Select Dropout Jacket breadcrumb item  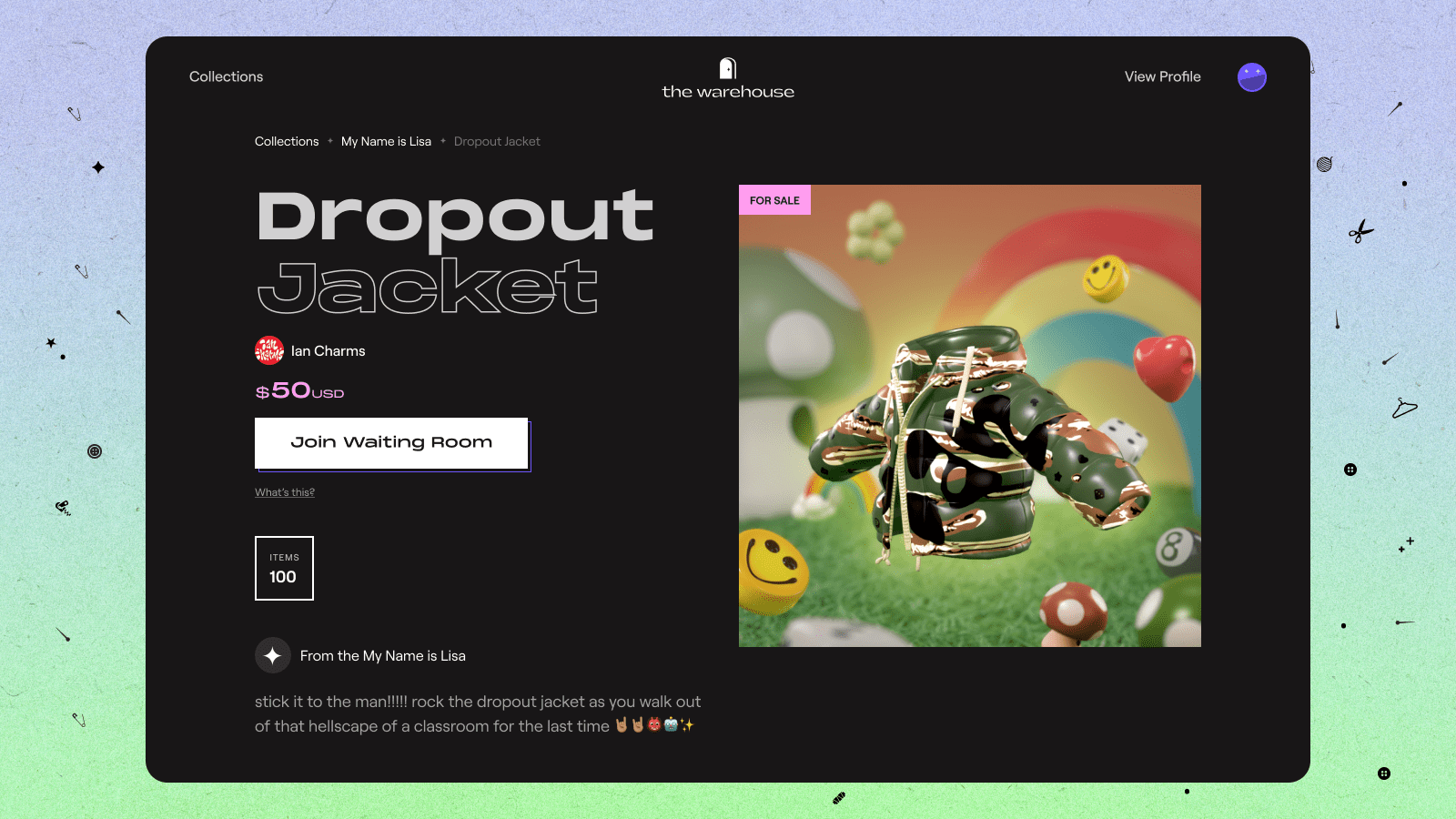coord(497,141)
